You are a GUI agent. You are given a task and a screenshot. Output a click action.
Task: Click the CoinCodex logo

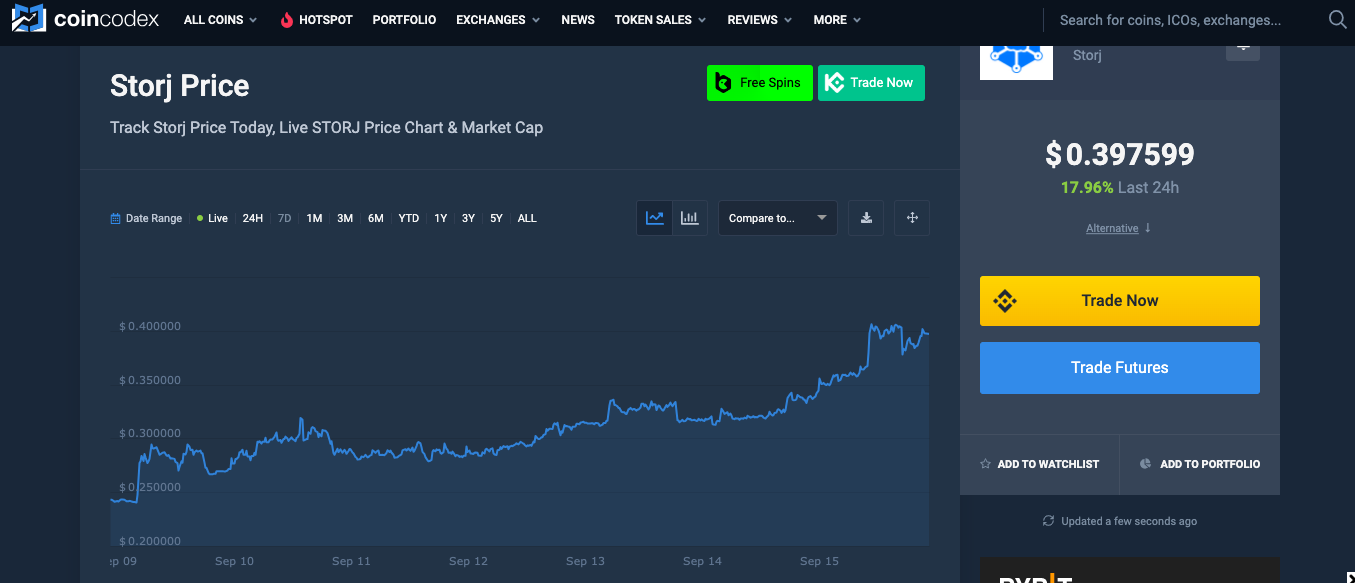coord(85,19)
